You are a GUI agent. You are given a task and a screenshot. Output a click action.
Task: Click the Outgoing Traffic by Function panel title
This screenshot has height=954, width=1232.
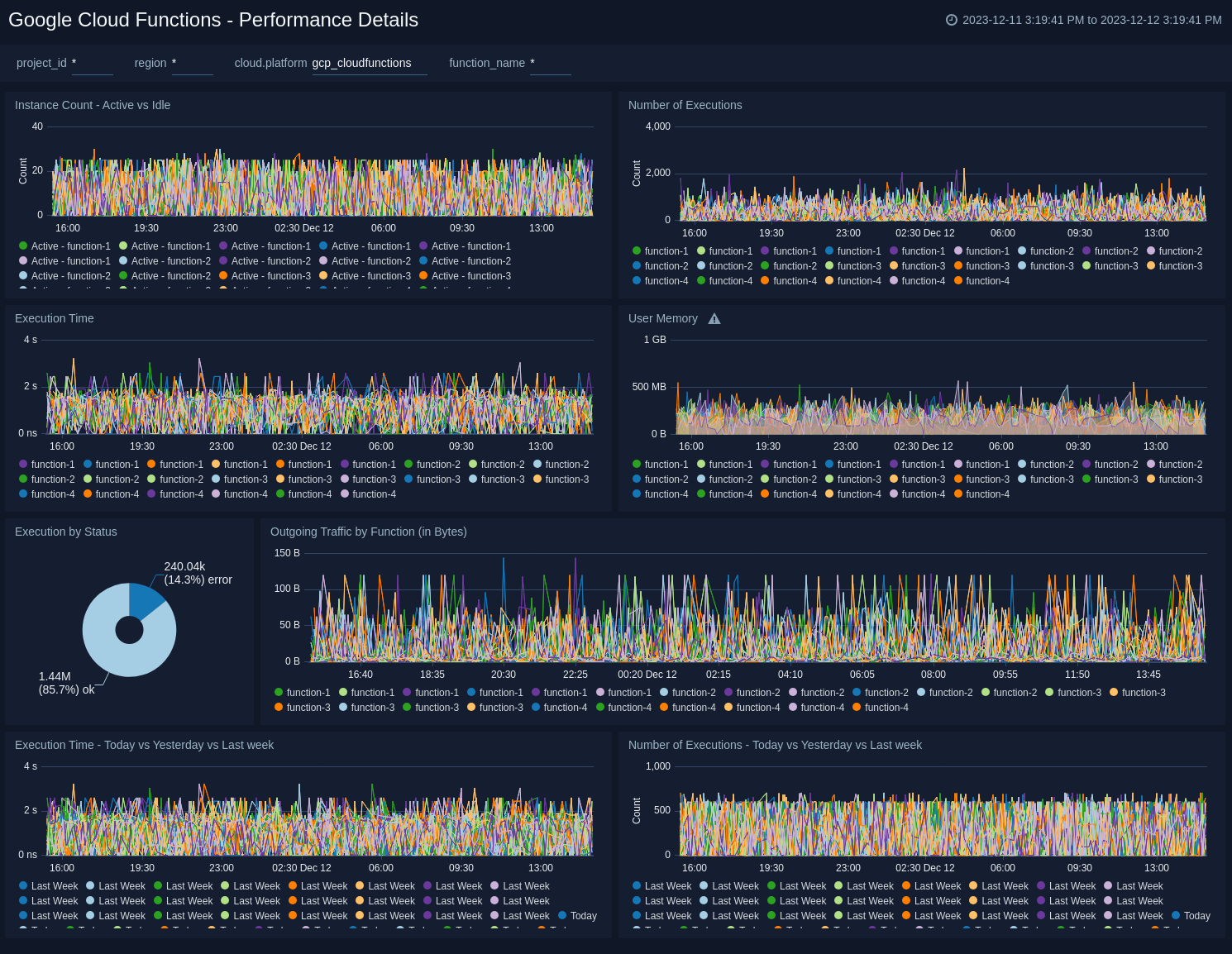(369, 532)
